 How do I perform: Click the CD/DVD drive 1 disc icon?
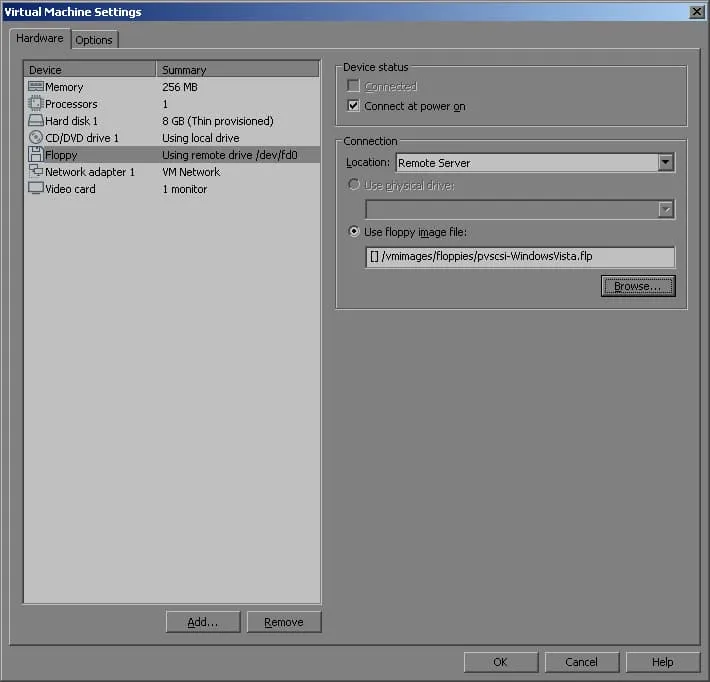click(x=36, y=137)
